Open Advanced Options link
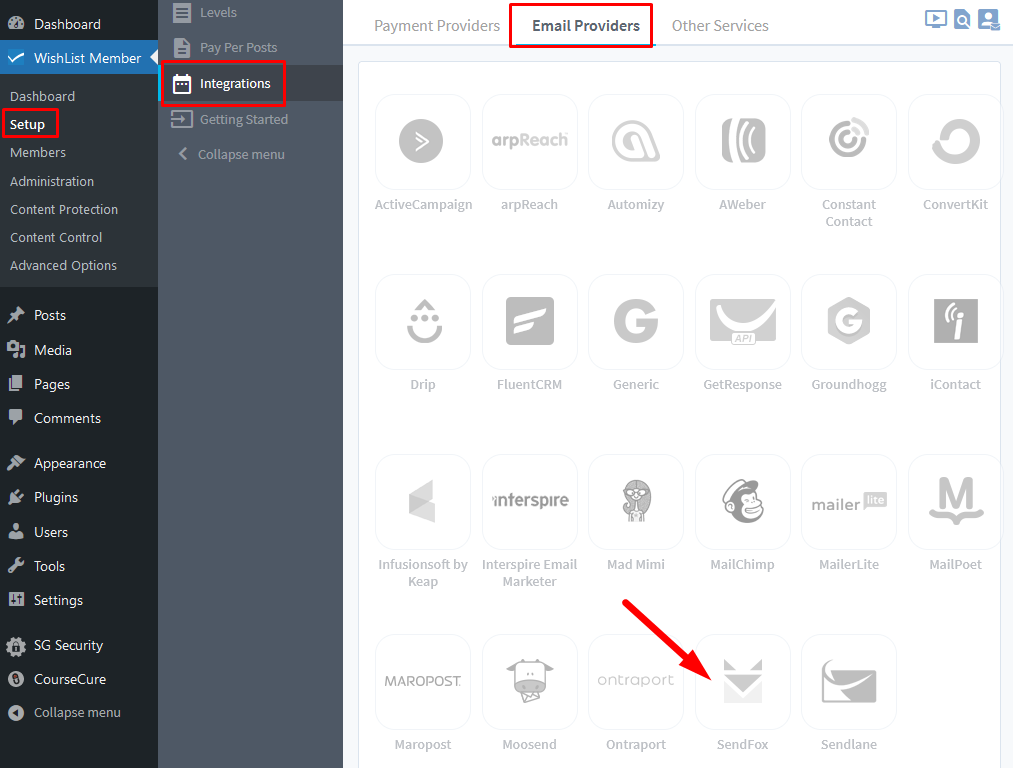The height and width of the screenshot is (768, 1013). pyautogui.click(x=63, y=265)
